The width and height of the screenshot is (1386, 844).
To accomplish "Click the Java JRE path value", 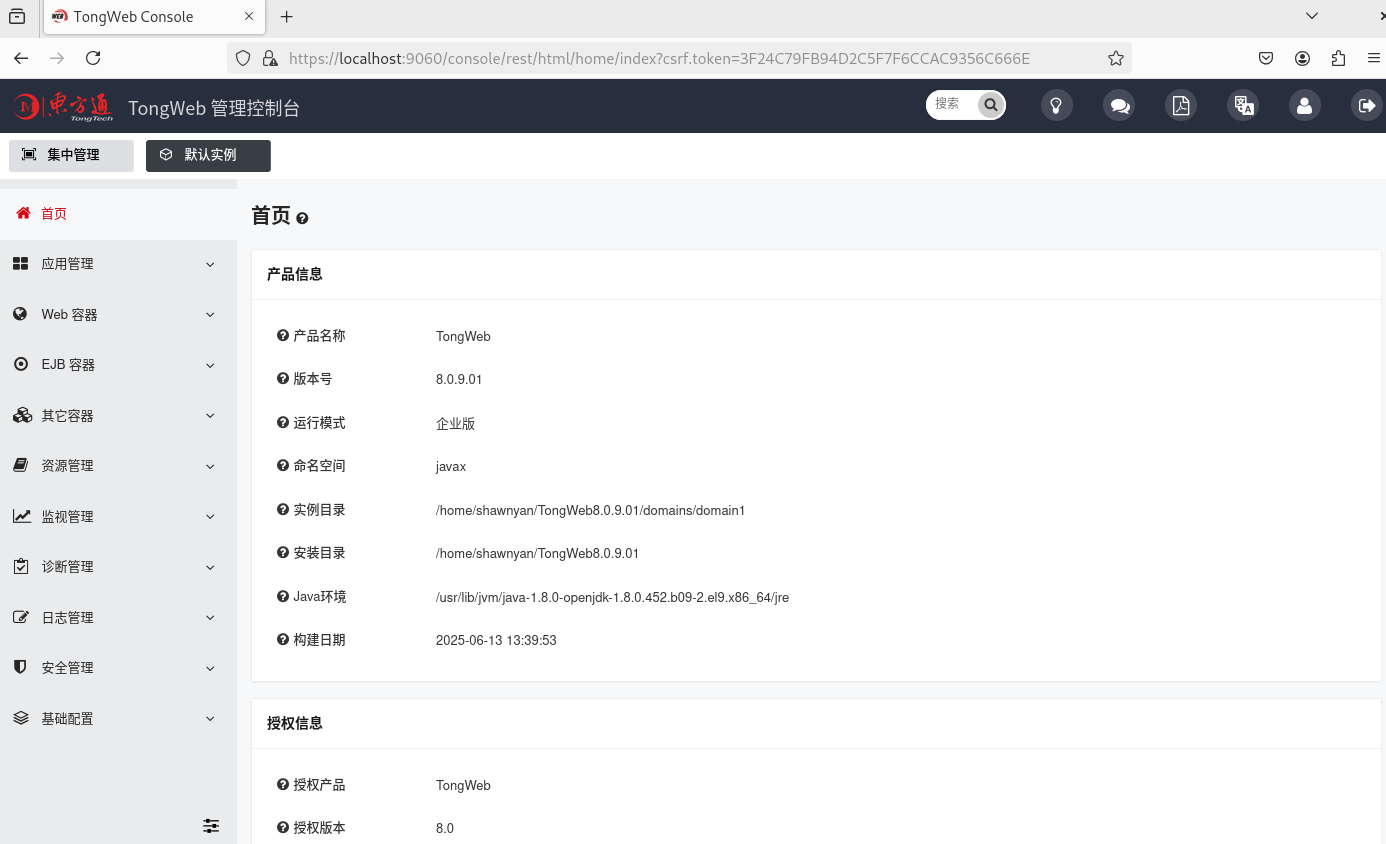I will click(612, 598).
